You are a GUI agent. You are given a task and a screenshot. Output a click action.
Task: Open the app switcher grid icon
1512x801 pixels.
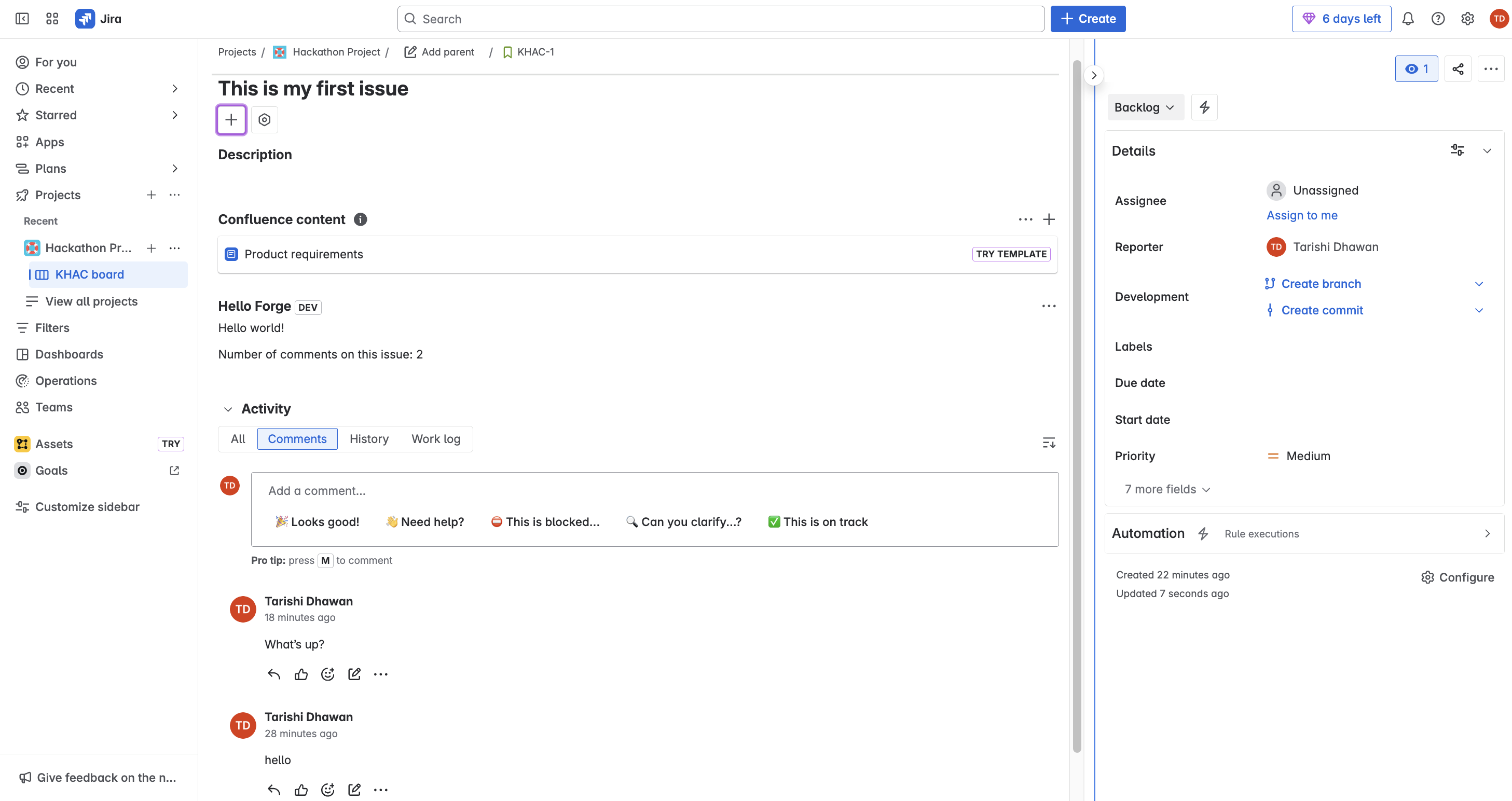click(x=52, y=19)
